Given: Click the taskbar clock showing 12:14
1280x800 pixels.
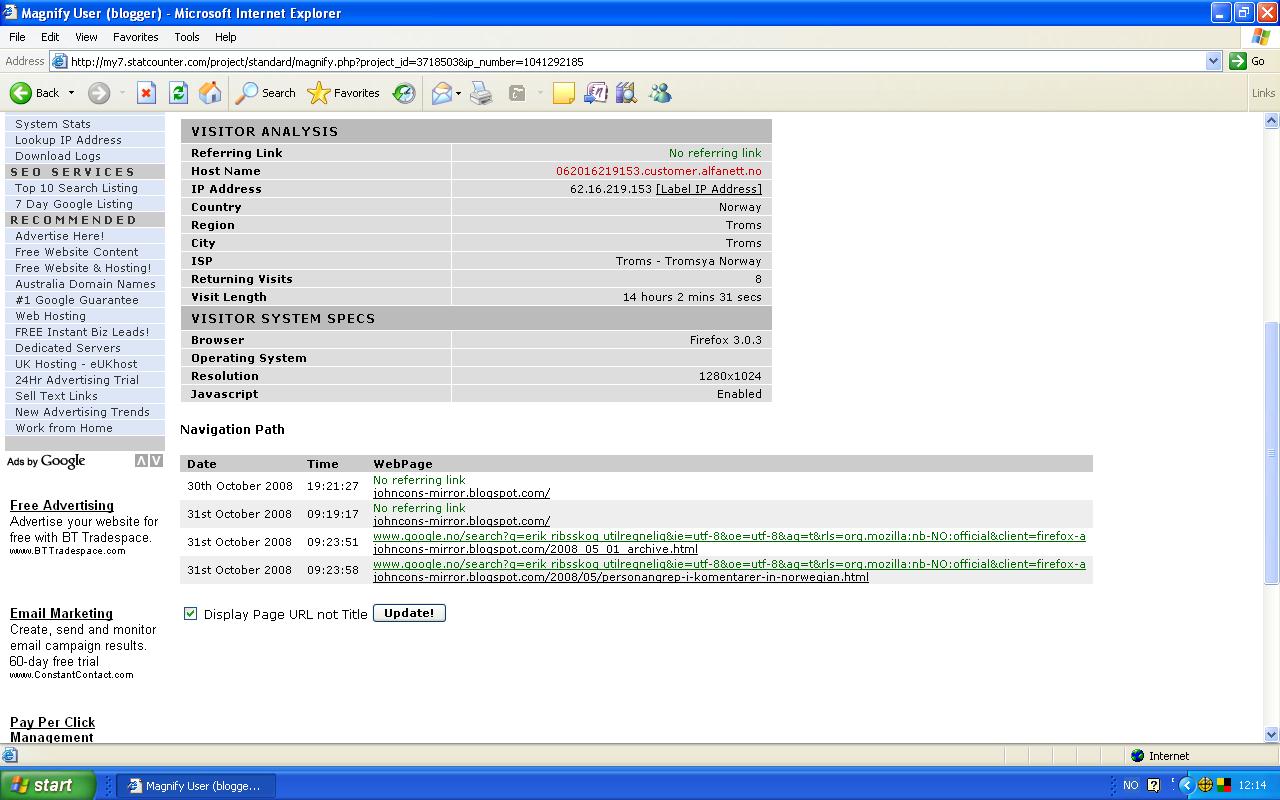Looking at the screenshot, I should [1252, 785].
